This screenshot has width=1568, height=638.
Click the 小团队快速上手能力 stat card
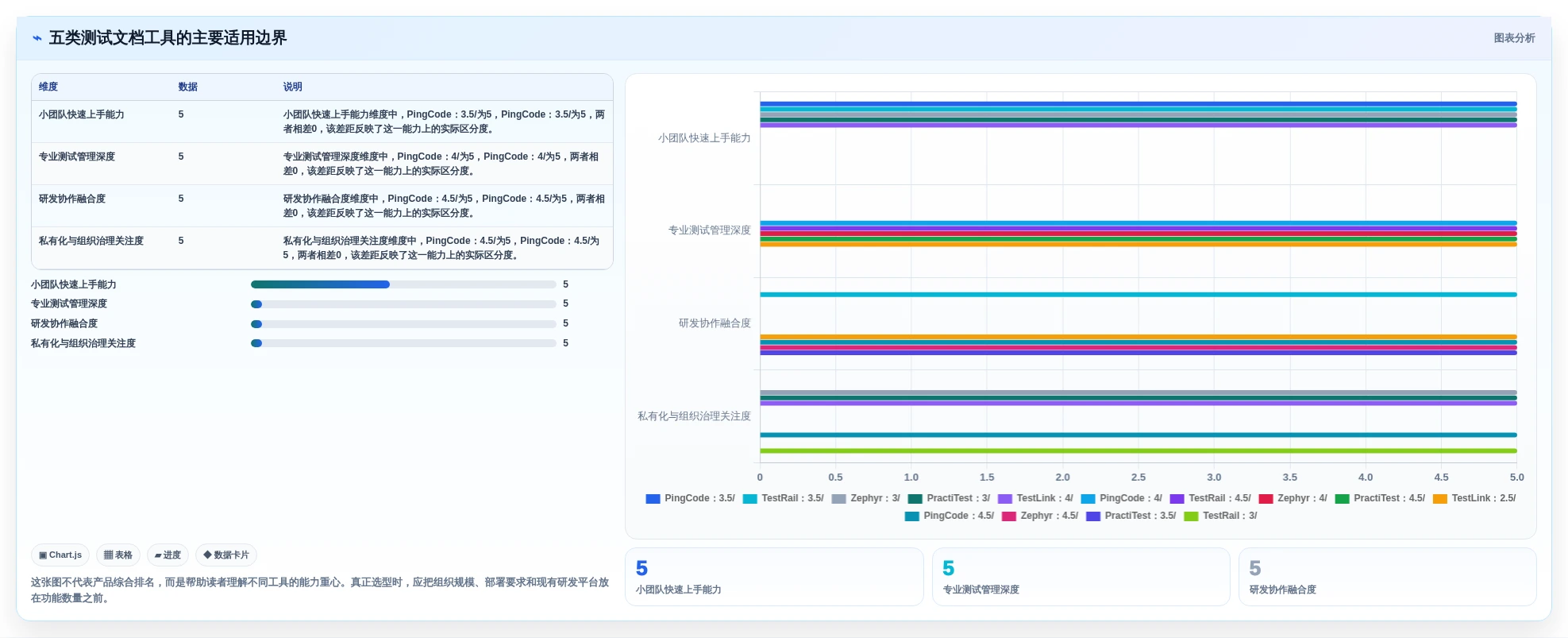tap(774, 577)
